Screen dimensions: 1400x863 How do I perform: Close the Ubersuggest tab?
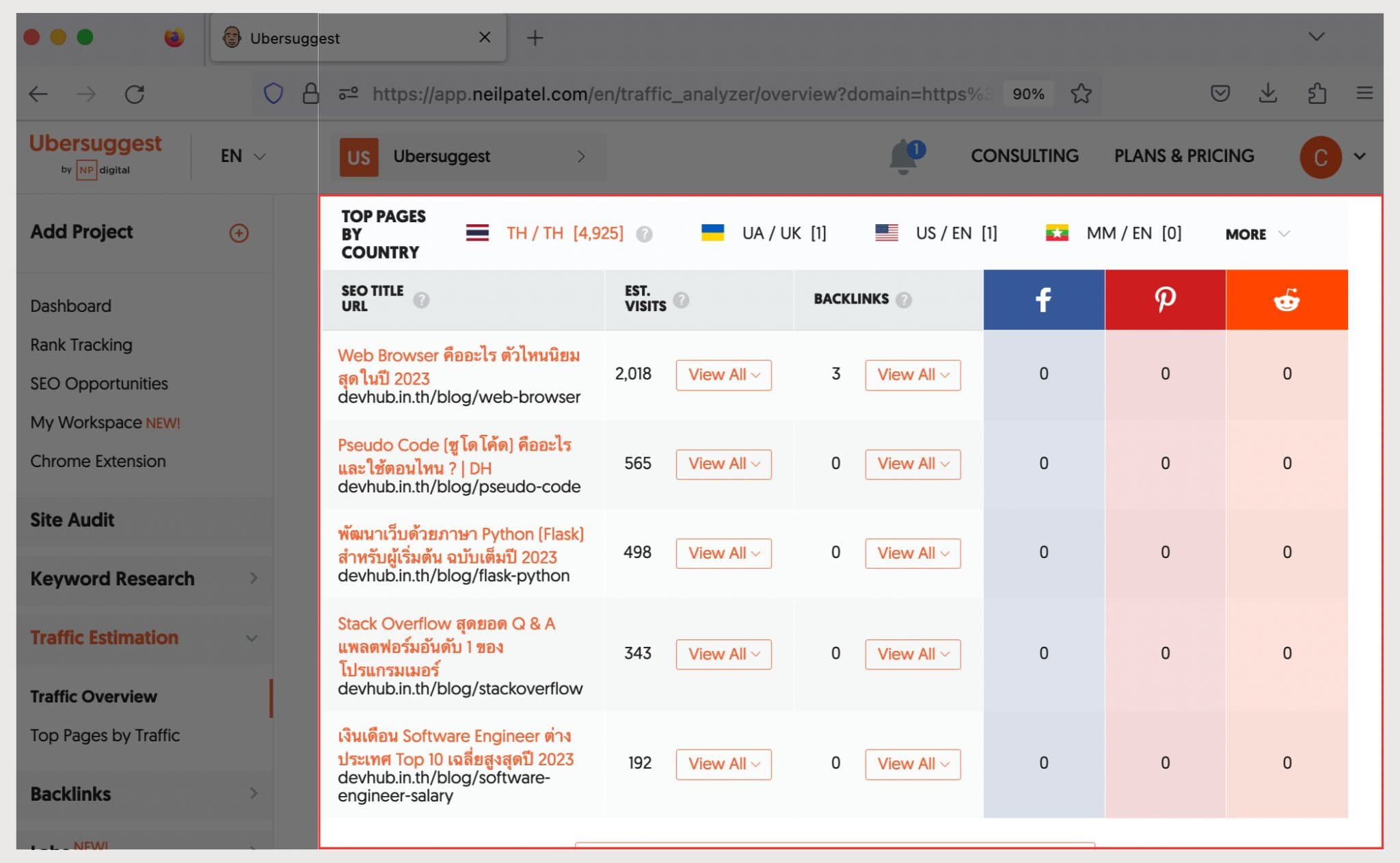click(x=485, y=37)
